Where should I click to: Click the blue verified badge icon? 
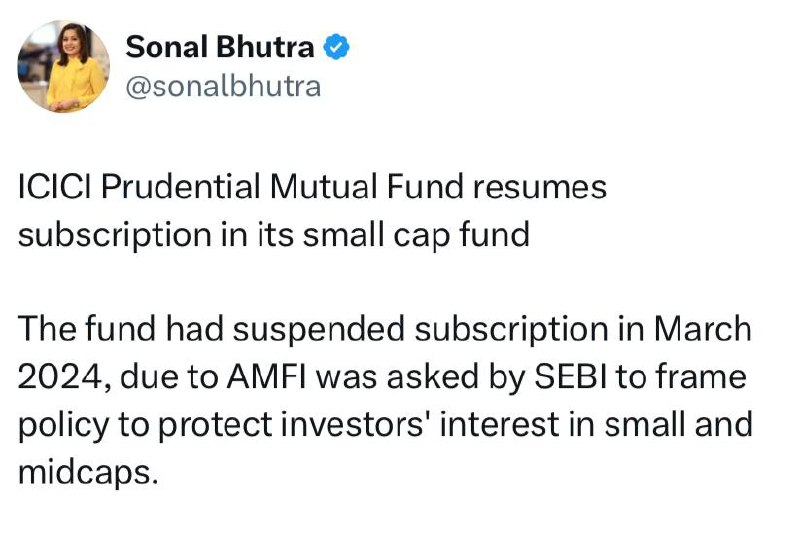337,47
